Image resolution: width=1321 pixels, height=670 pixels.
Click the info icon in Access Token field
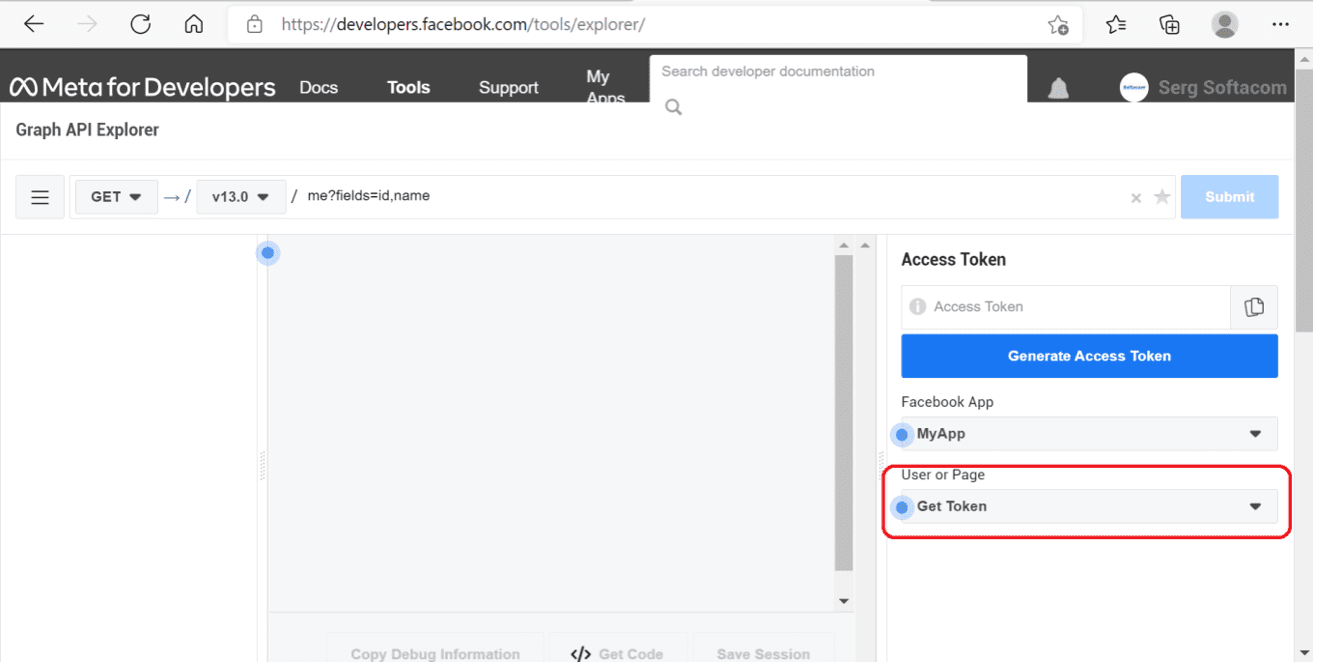(x=918, y=307)
